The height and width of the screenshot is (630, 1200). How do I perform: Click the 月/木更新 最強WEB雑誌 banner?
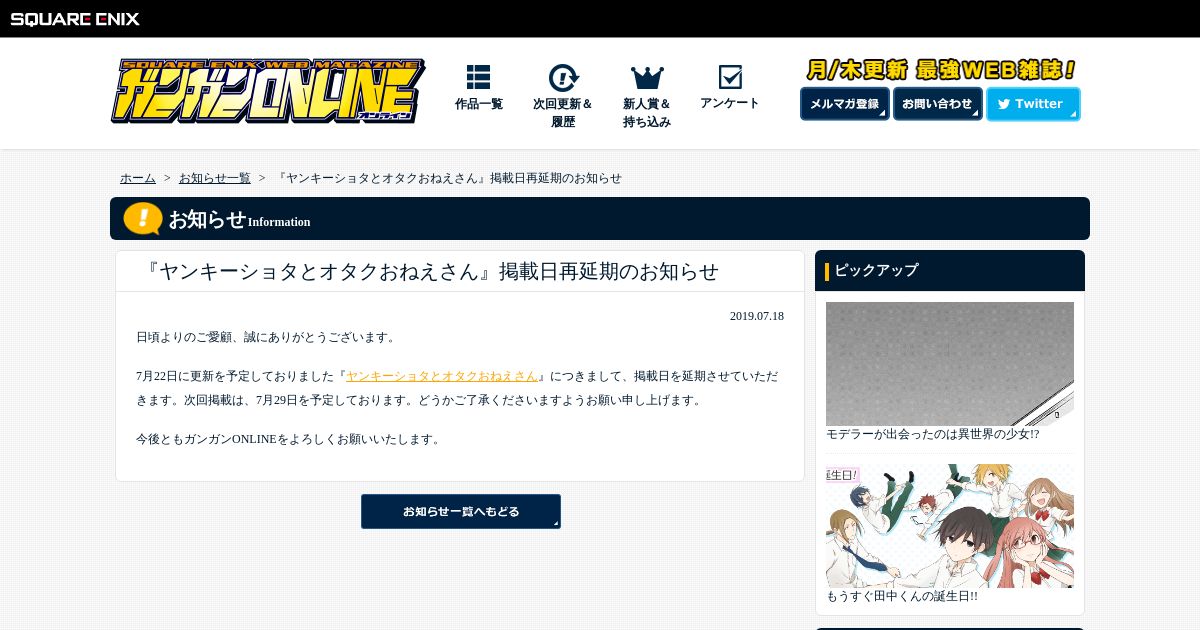[x=941, y=70]
